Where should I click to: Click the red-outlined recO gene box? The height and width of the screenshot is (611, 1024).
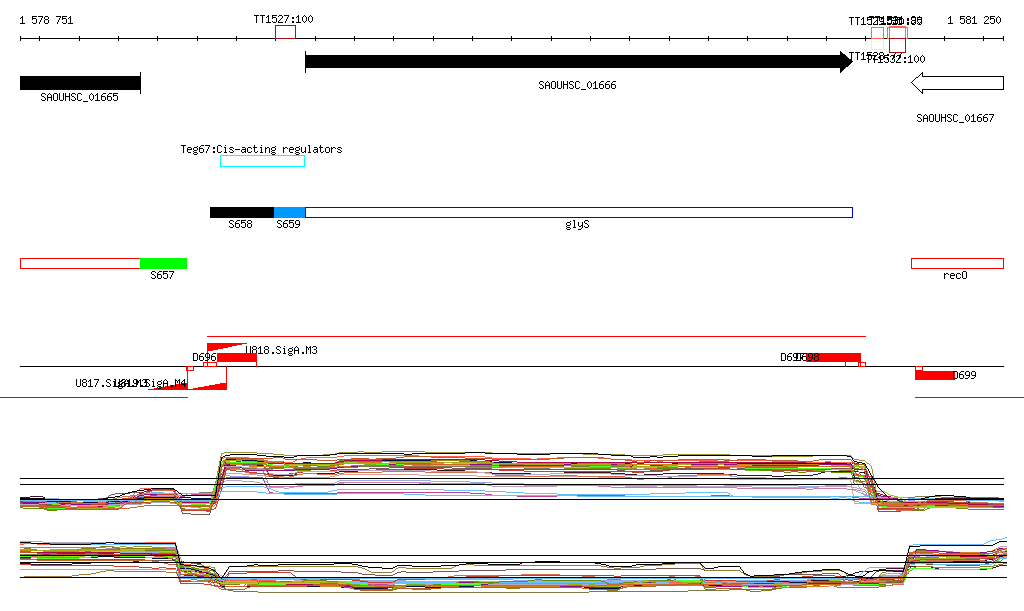pyautogui.click(x=956, y=263)
